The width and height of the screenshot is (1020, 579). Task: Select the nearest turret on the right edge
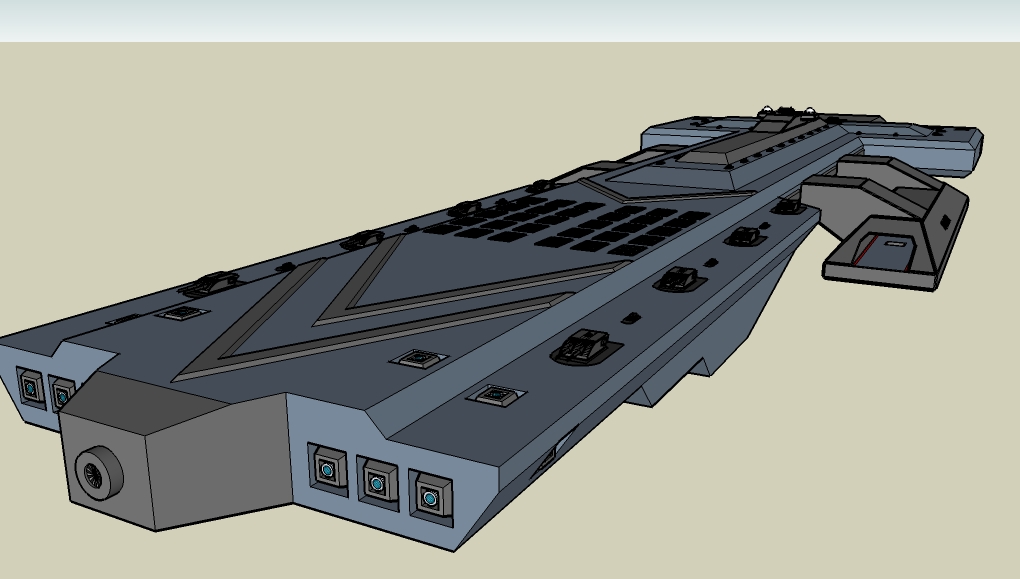pyautogui.click(x=578, y=347)
